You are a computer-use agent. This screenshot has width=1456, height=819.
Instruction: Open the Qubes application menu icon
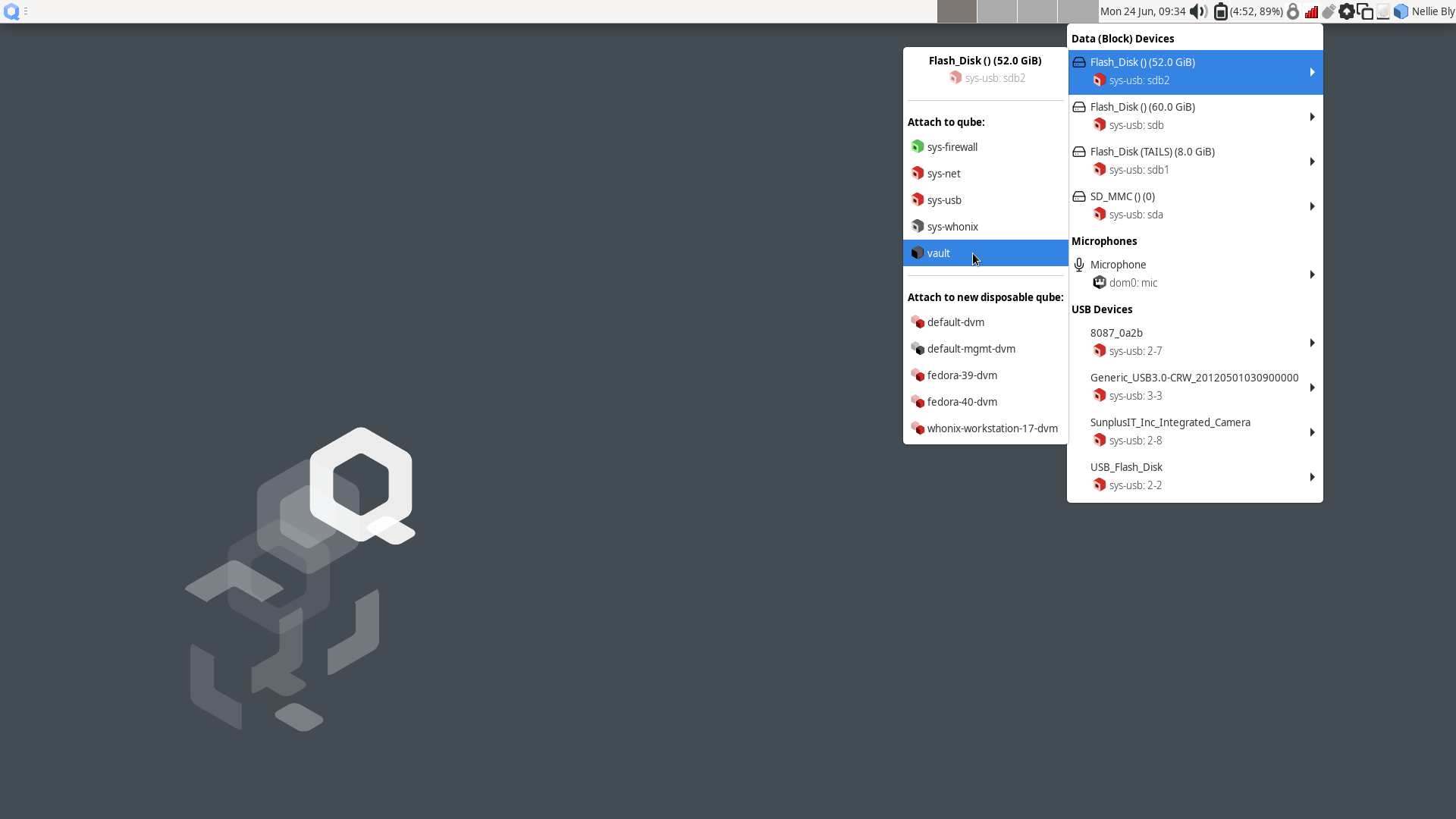pos(11,11)
